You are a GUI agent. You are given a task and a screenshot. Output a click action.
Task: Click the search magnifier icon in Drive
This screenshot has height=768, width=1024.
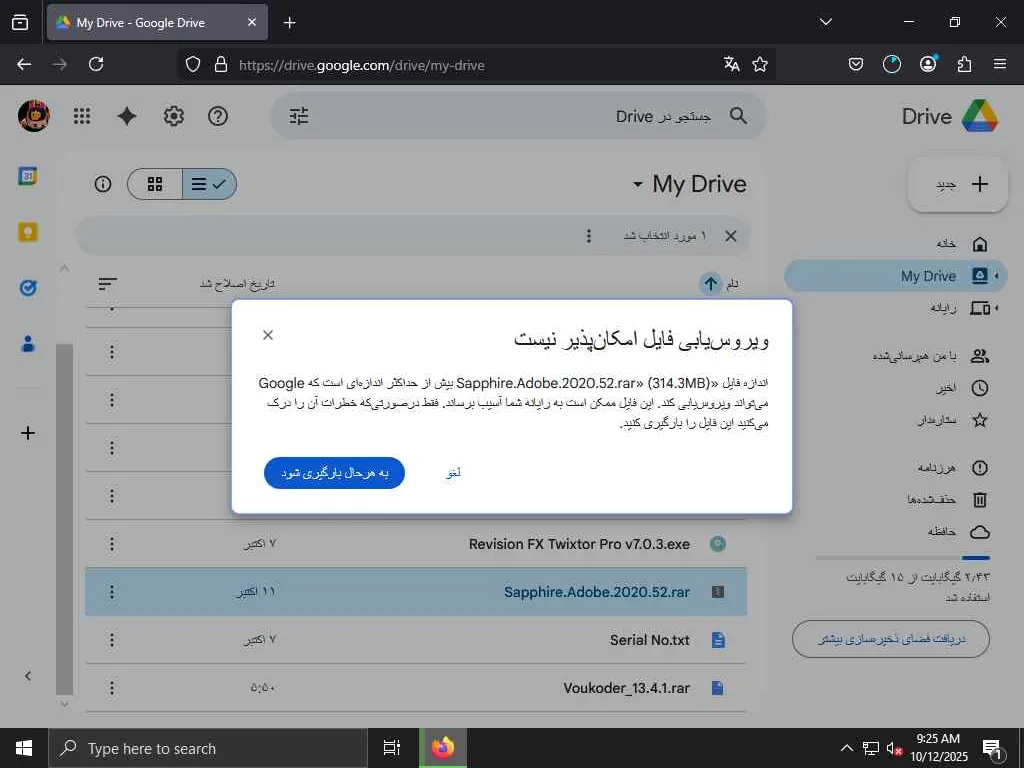tap(739, 116)
